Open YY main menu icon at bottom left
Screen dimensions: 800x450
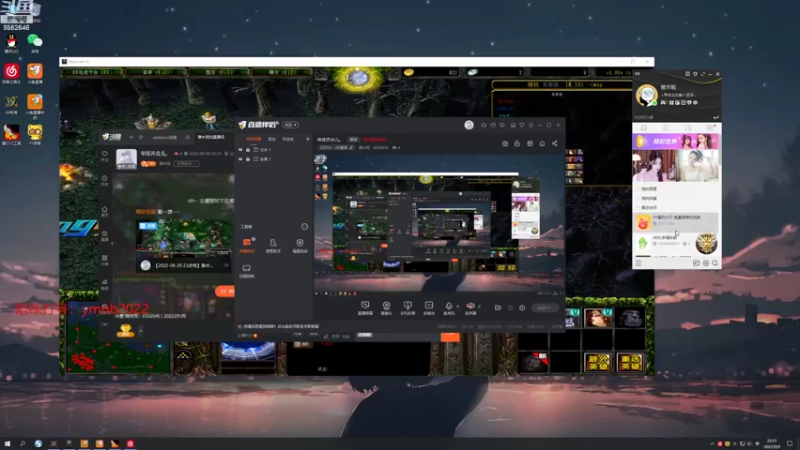tap(638, 263)
